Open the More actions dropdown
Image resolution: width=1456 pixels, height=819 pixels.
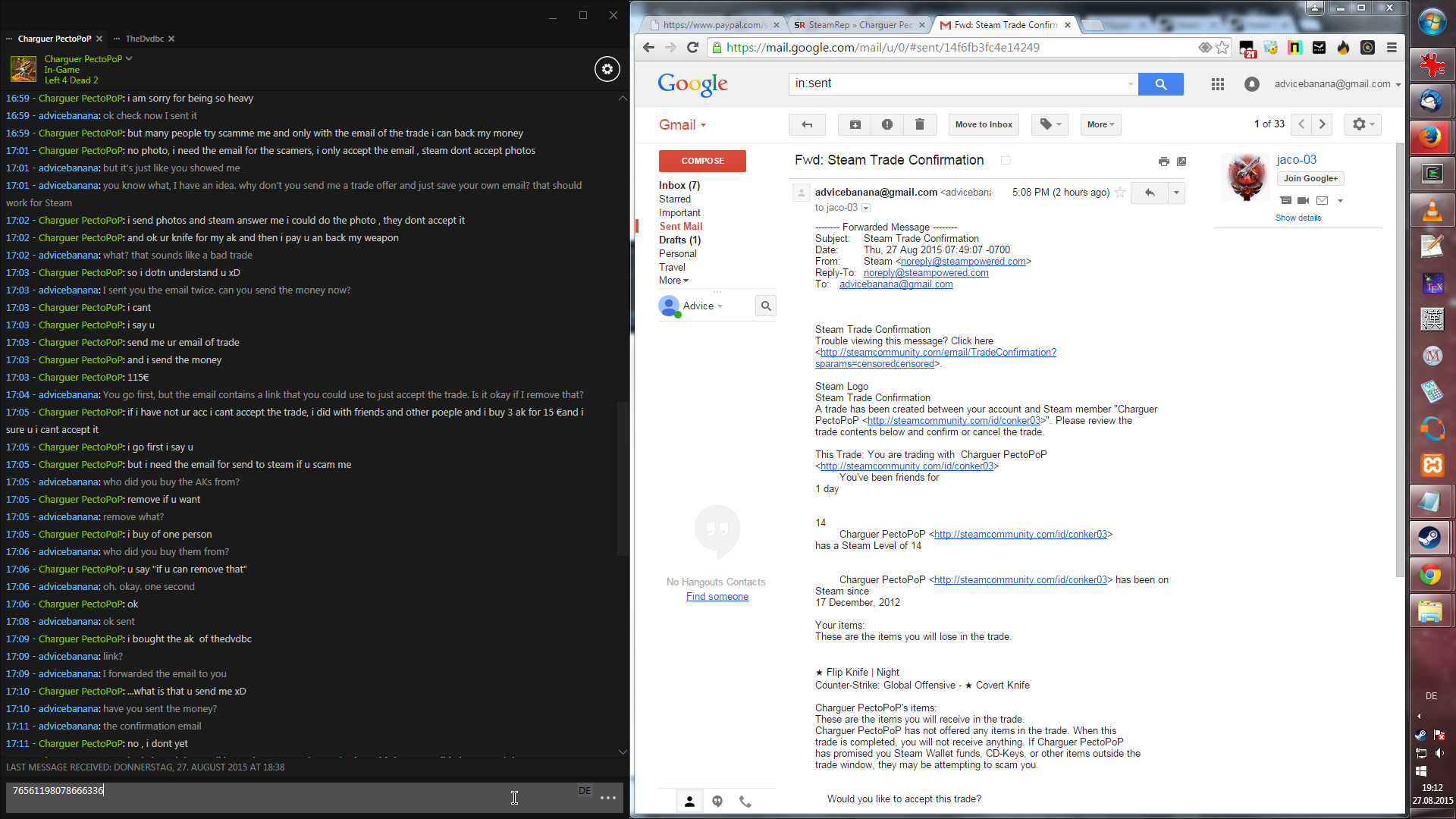pyautogui.click(x=1100, y=124)
